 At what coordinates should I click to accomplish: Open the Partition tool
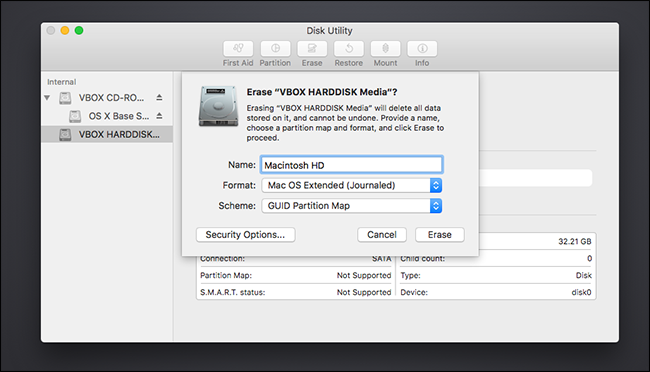tap(275, 49)
